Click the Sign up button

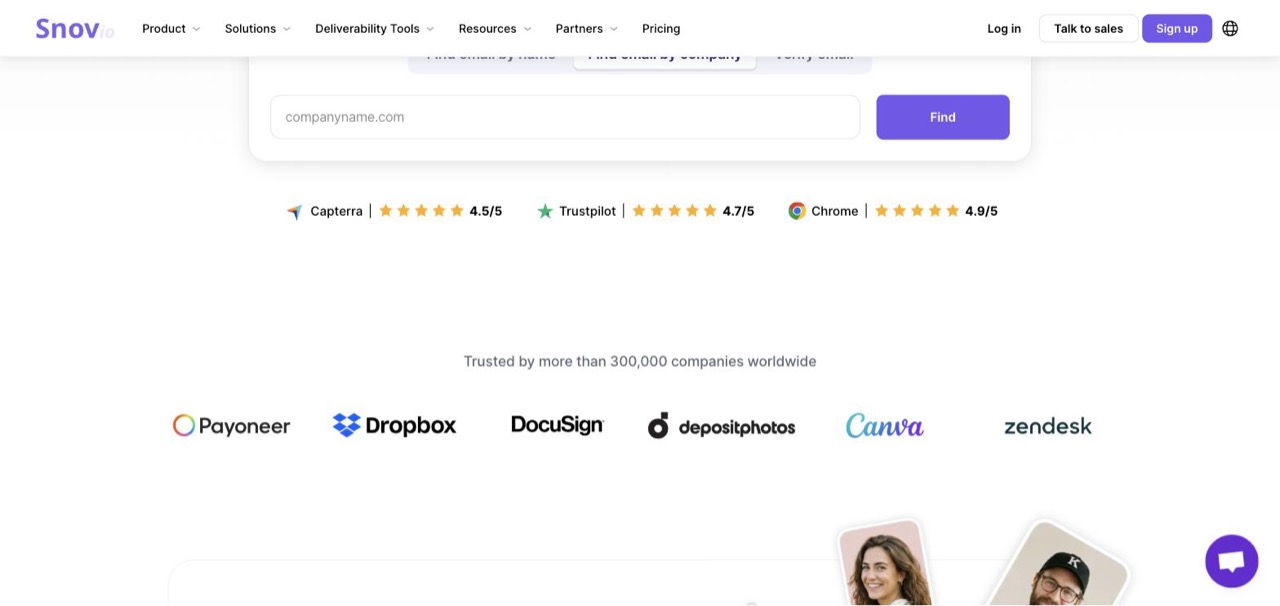coord(1177,28)
